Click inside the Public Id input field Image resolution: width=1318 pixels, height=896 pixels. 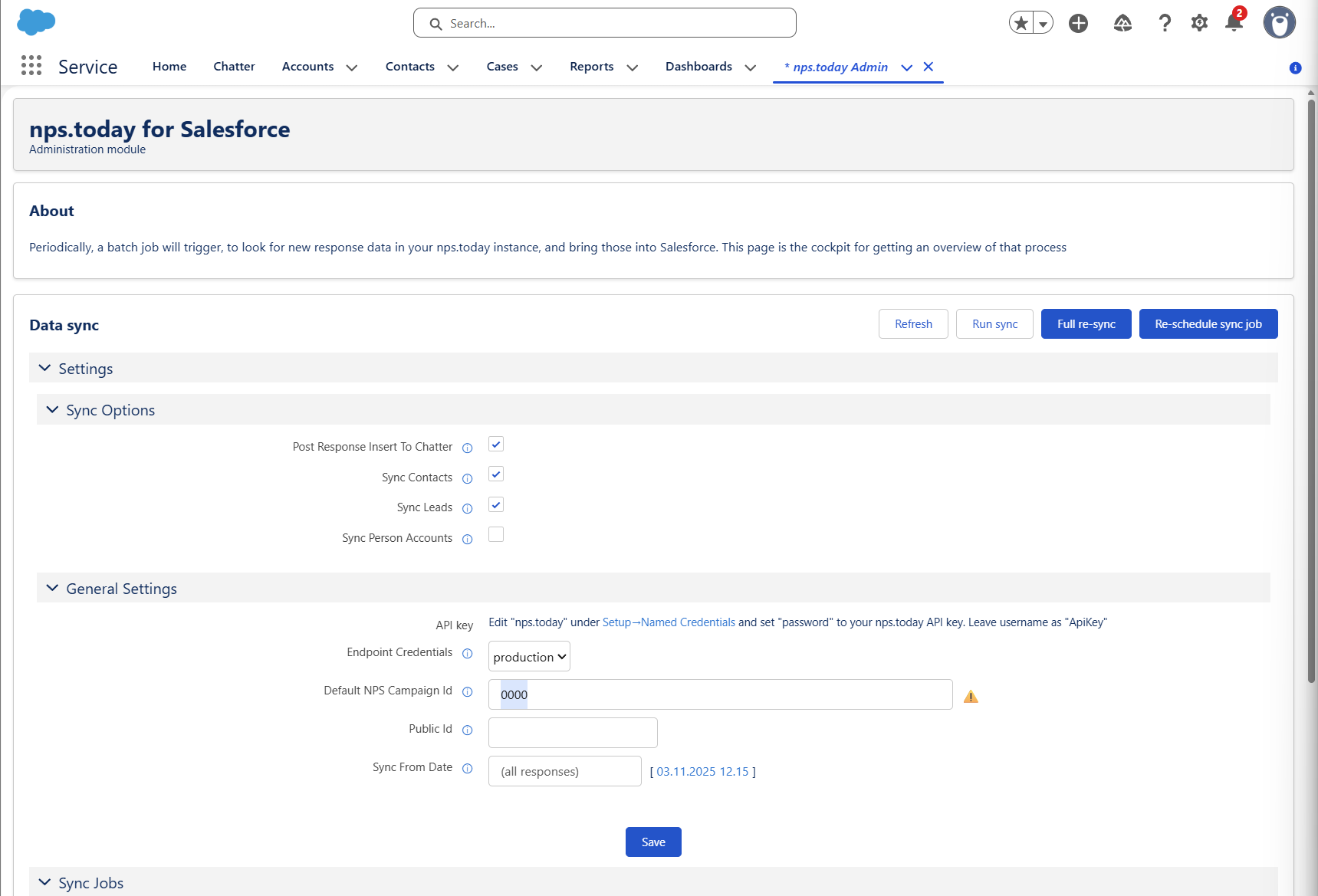coord(572,732)
